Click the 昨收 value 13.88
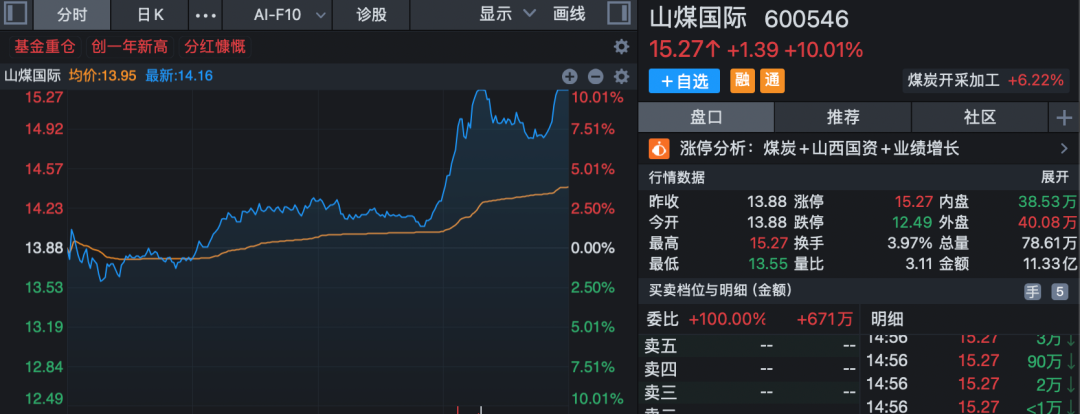 [767, 202]
